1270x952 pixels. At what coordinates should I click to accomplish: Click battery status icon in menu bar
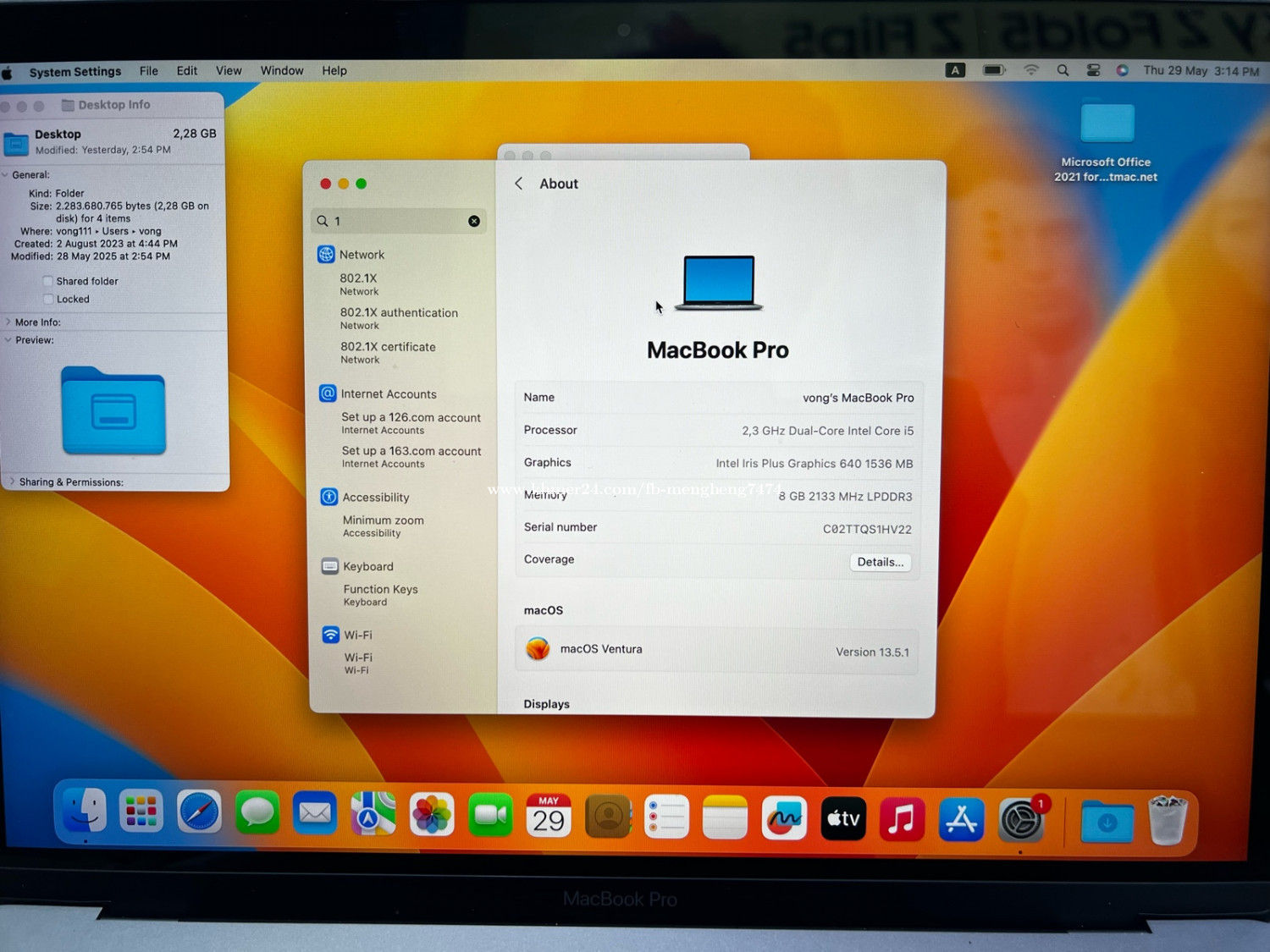tap(994, 70)
